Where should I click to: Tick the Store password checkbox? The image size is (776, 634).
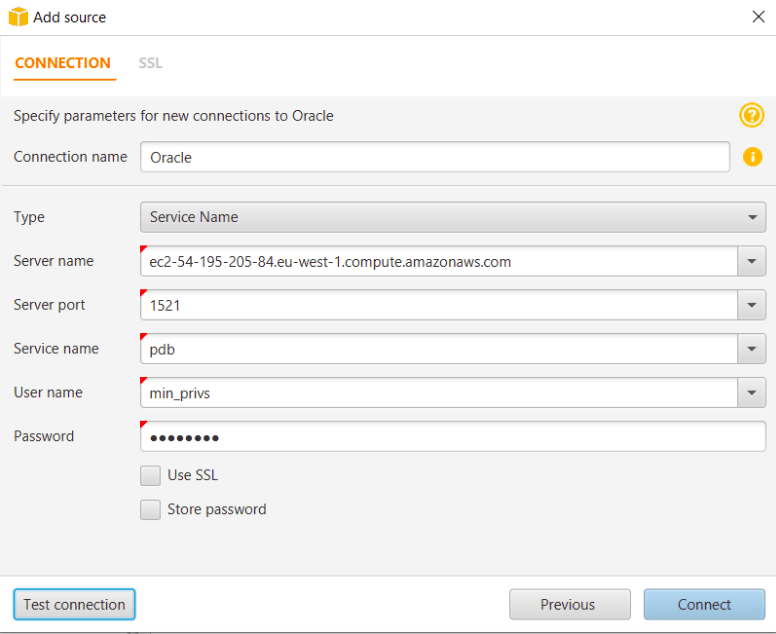[x=150, y=509]
